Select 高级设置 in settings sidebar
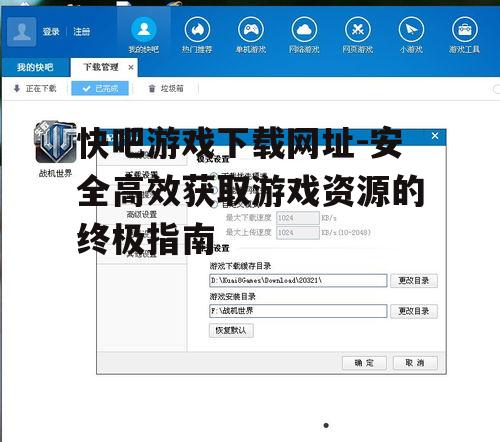The width and height of the screenshot is (500, 442). pyautogui.click(x=142, y=215)
